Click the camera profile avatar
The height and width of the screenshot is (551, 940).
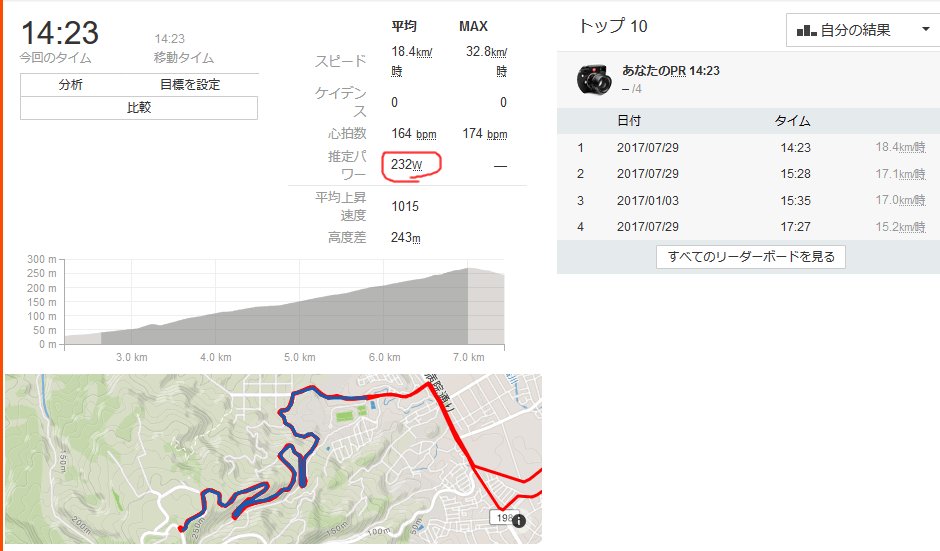click(x=594, y=79)
